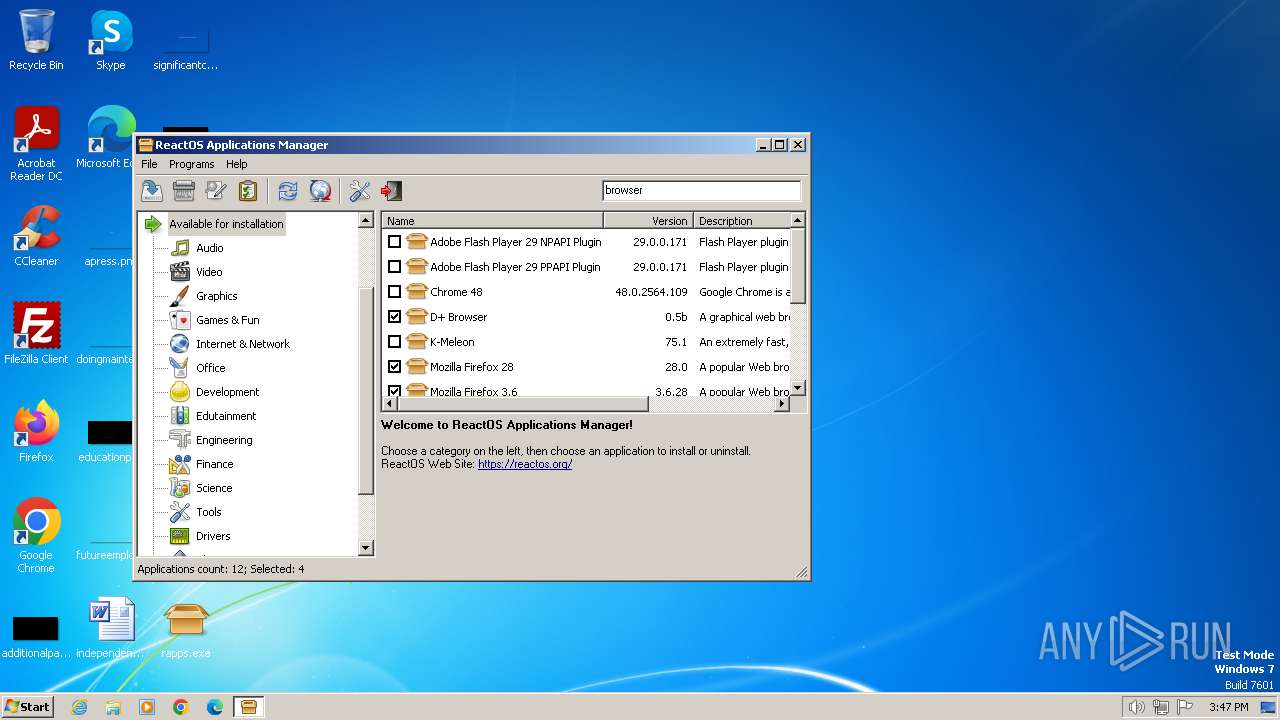Viewport: 1280px width, 720px height.
Task: Click app list horizontal scroll right arrow
Action: click(782, 404)
